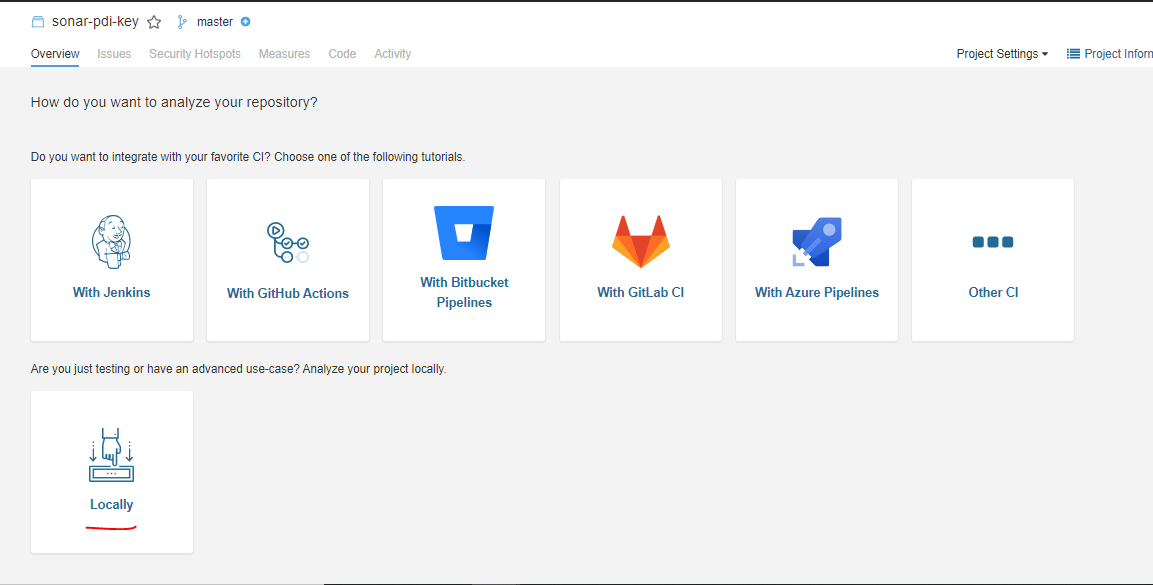Open the Security Hotspots tab
Viewport: 1153px width, 585px height.
click(x=194, y=53)
